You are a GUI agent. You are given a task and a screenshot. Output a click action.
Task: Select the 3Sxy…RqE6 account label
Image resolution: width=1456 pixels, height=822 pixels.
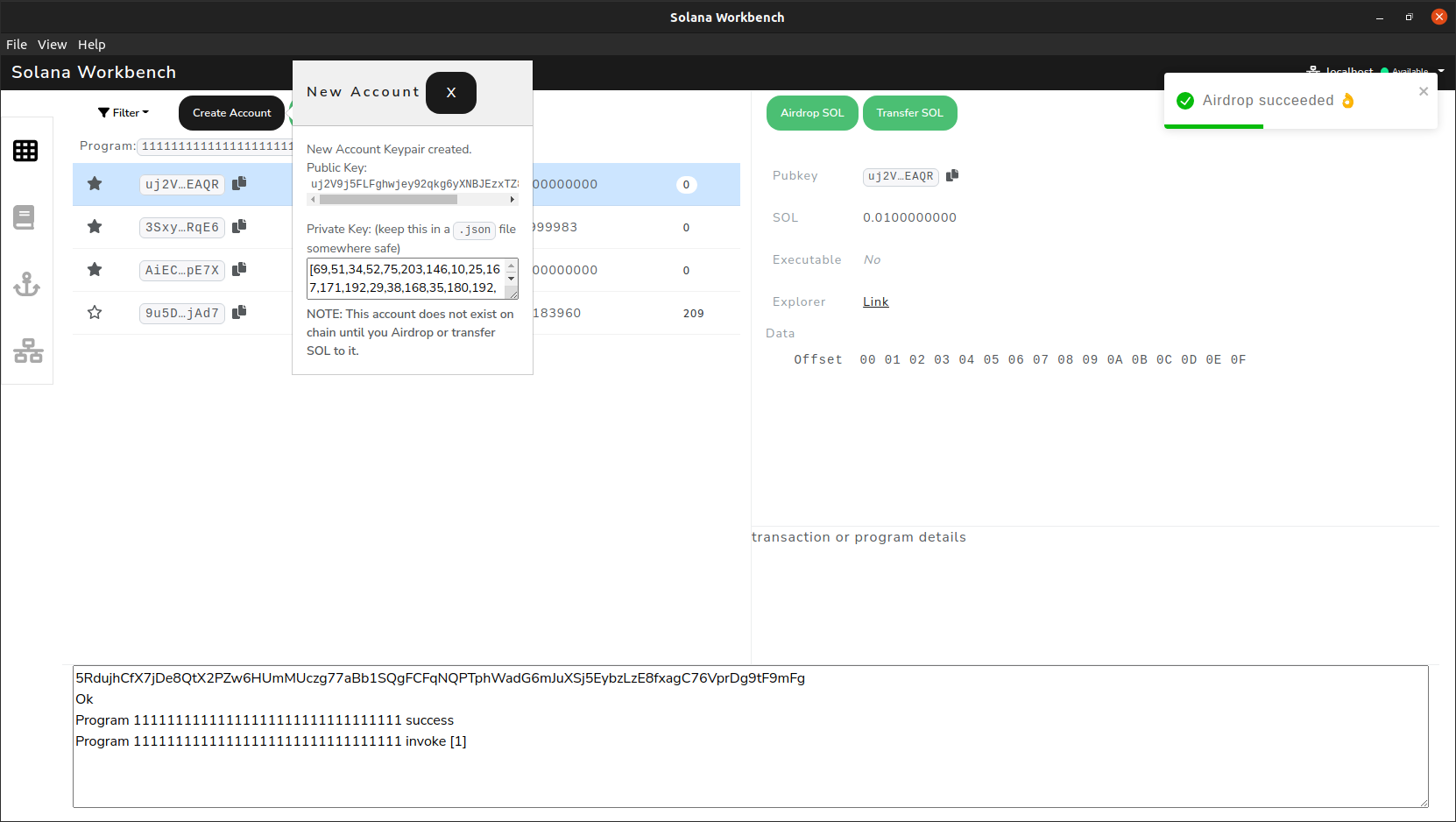pos(182,227)
